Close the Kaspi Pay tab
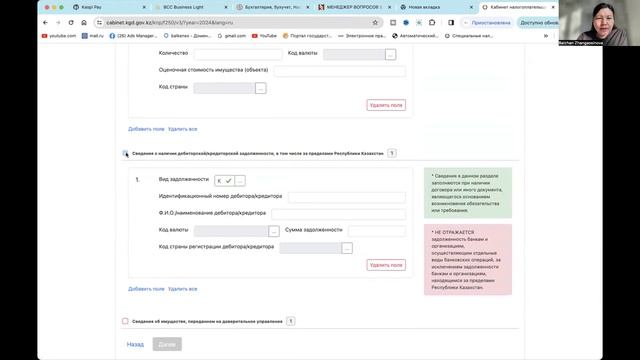The image size is (640, 360). [x=144, y=7]
